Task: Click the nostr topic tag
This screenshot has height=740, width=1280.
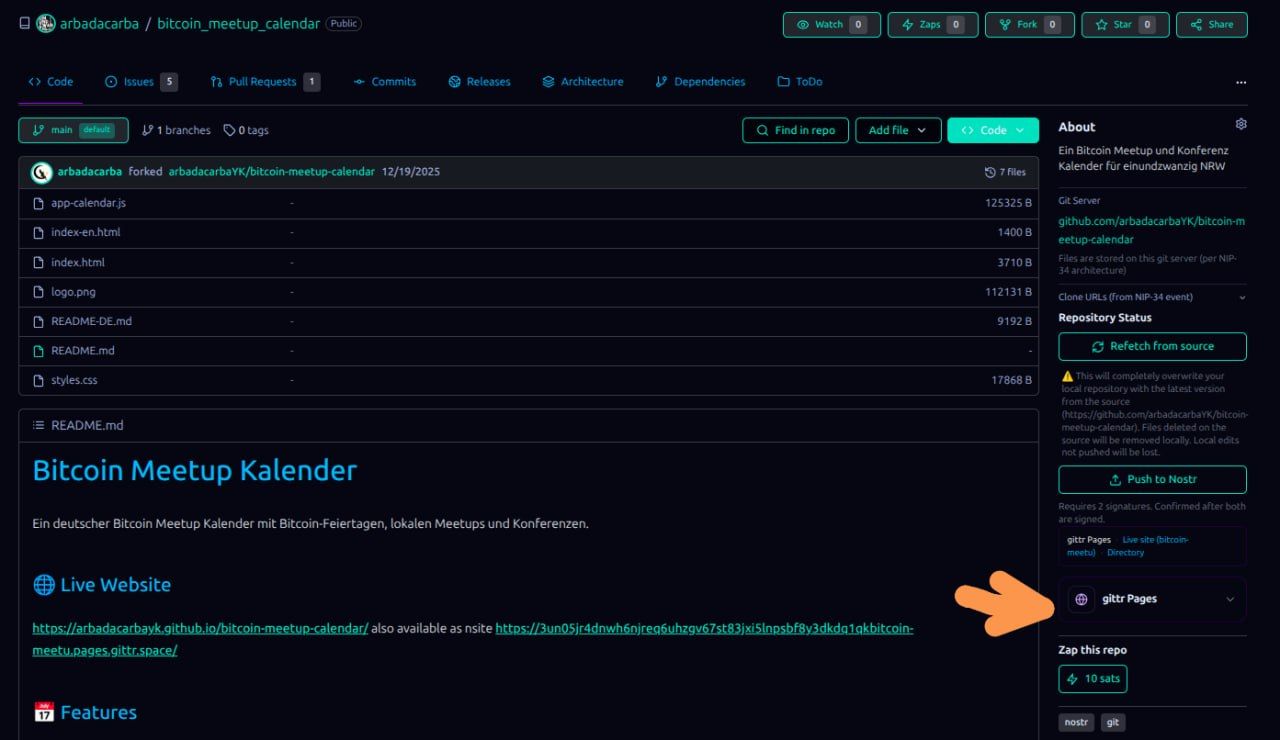Action: tap(1076, 722)
